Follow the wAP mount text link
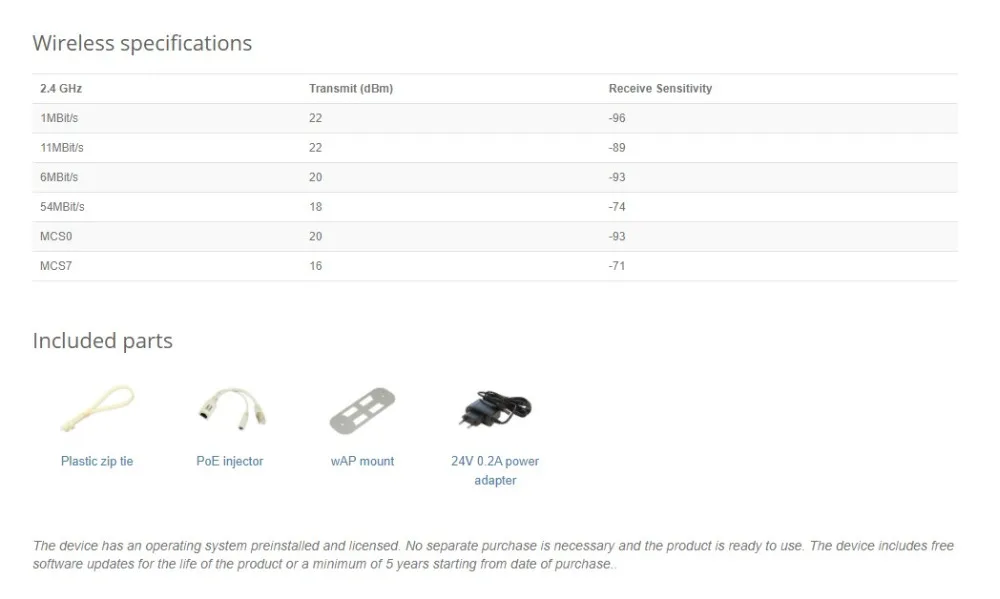1000x599 pixels. pos(362,461)
